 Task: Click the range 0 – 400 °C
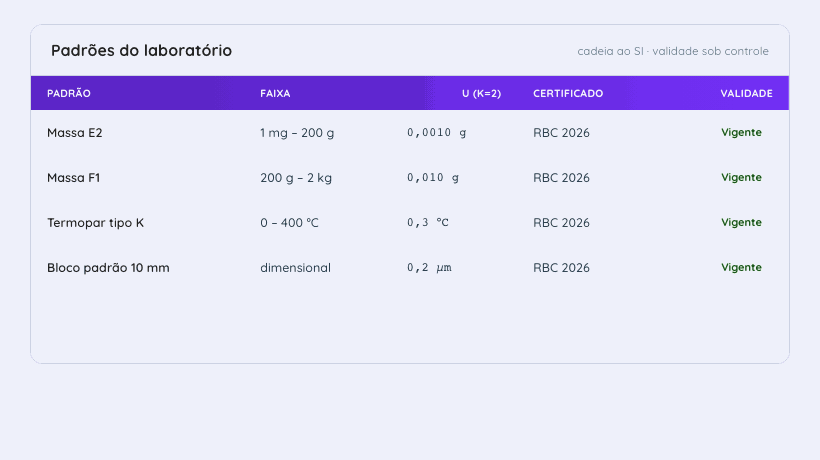pos(289,223)
